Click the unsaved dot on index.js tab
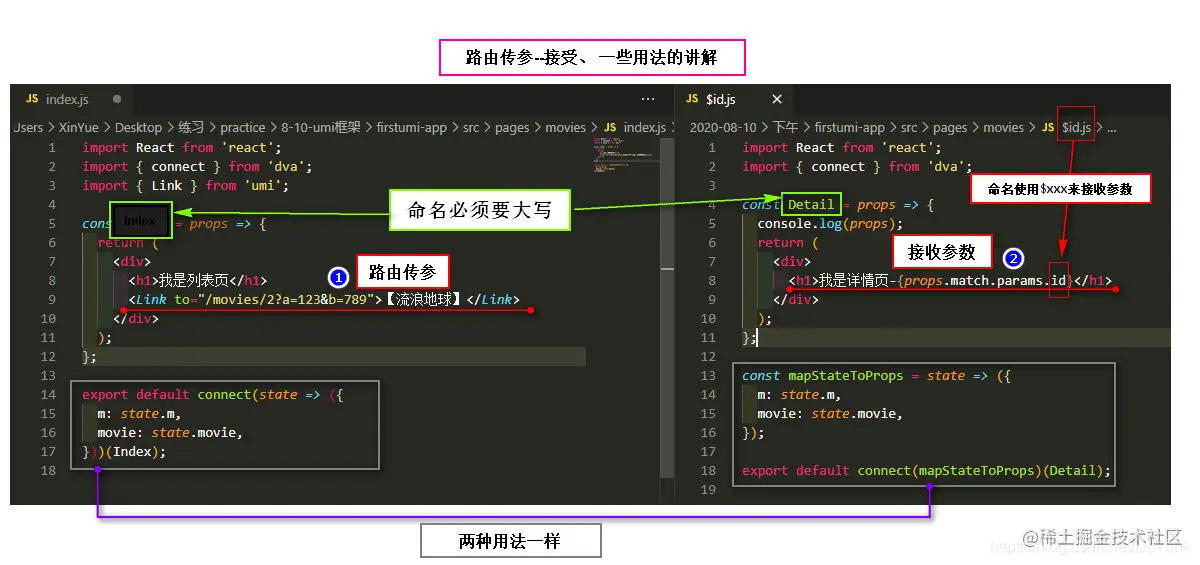Viewport: 1200px width, 565px height. pos(117,99)
